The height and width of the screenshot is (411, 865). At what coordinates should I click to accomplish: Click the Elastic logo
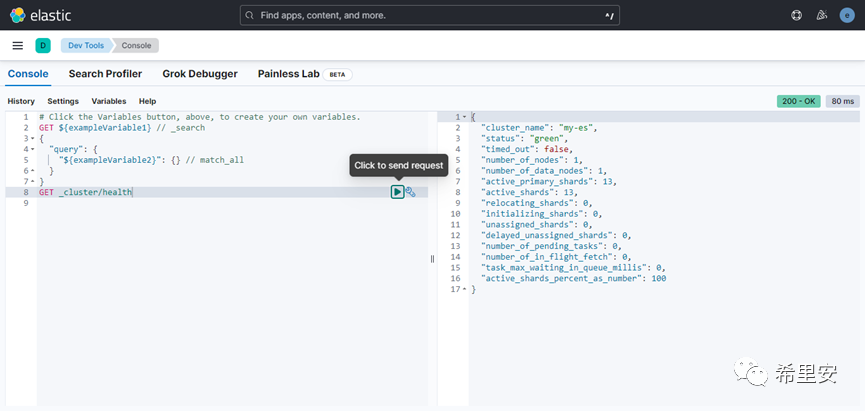tap(38, 15)
